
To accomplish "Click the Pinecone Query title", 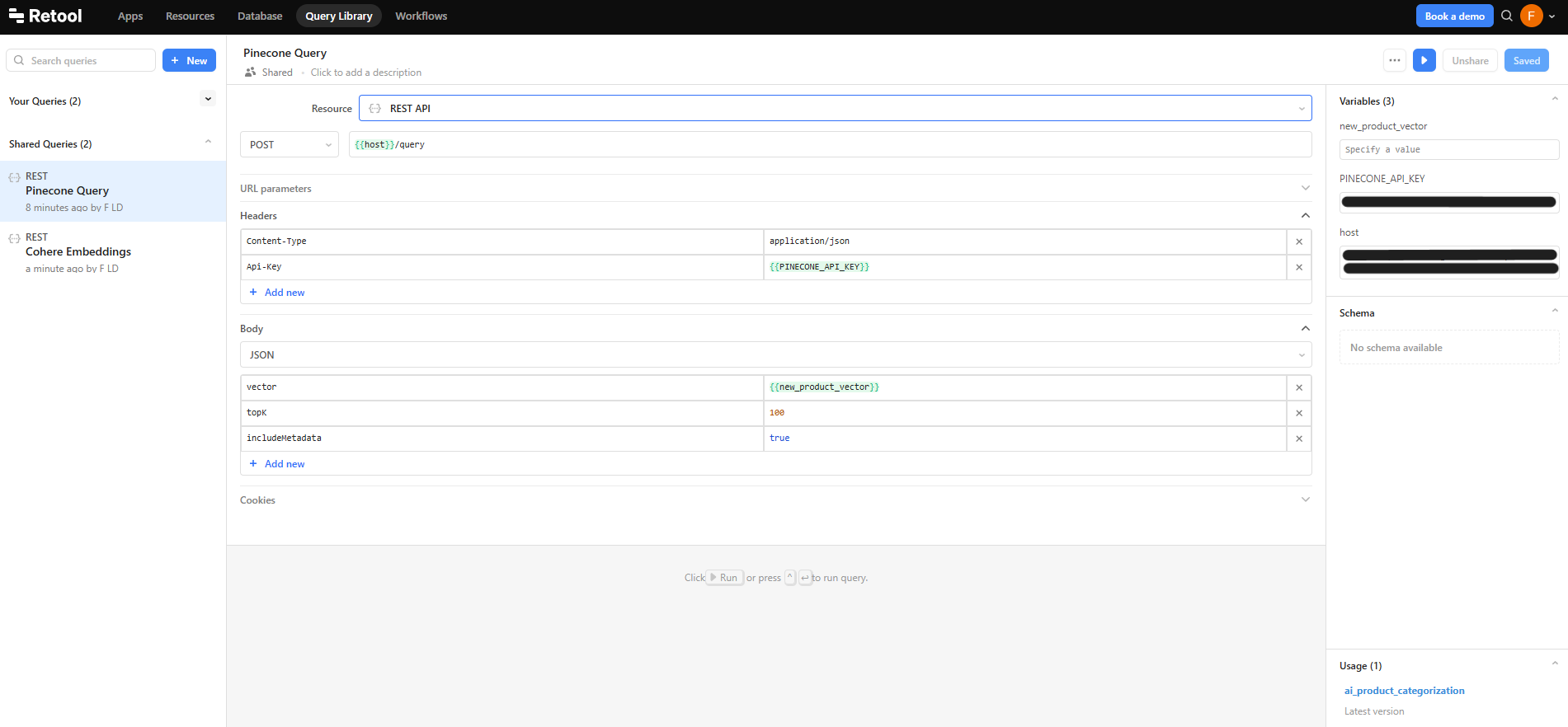I will pyautogui.click(x=285, y=53).
